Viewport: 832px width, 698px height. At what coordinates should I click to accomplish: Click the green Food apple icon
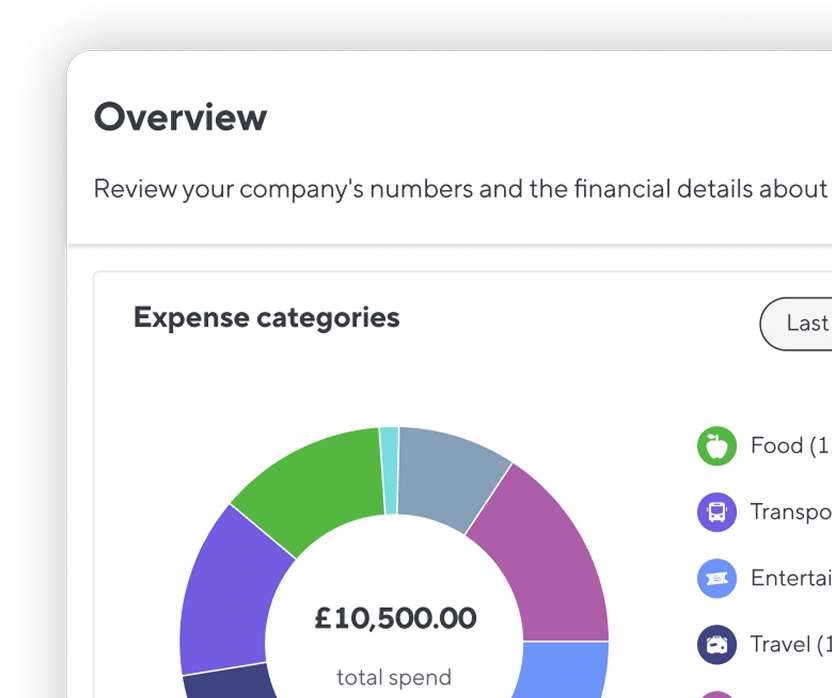coord(716,446)
